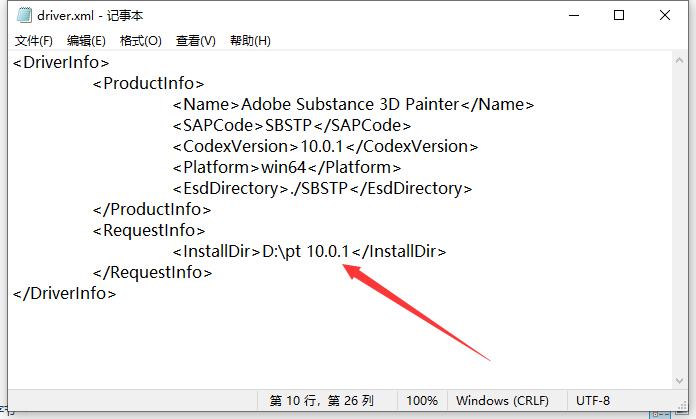The image size is (696, 419).
Task: Open the 格式(O) menu
Action: tap(140, 41)
